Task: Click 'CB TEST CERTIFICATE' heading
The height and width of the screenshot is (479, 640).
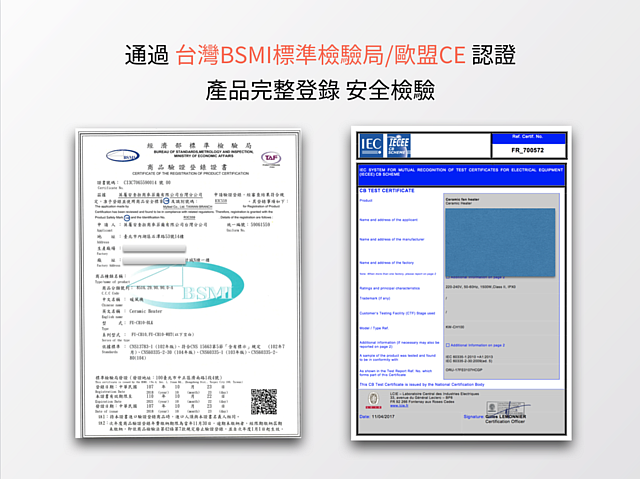Action: [387, 191]
